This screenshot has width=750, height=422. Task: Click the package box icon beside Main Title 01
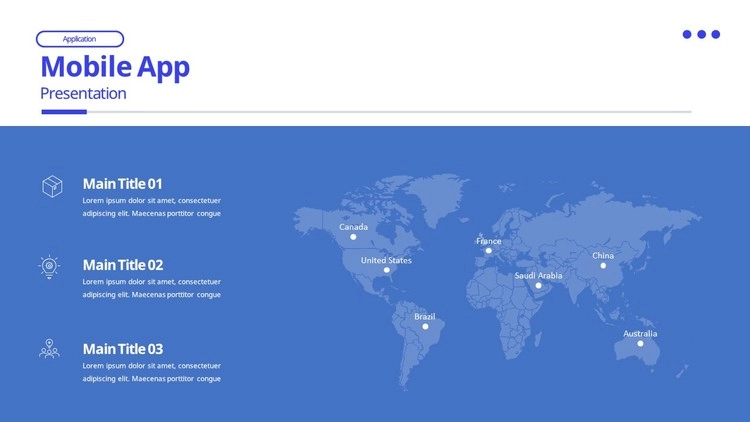pos(52,186)
